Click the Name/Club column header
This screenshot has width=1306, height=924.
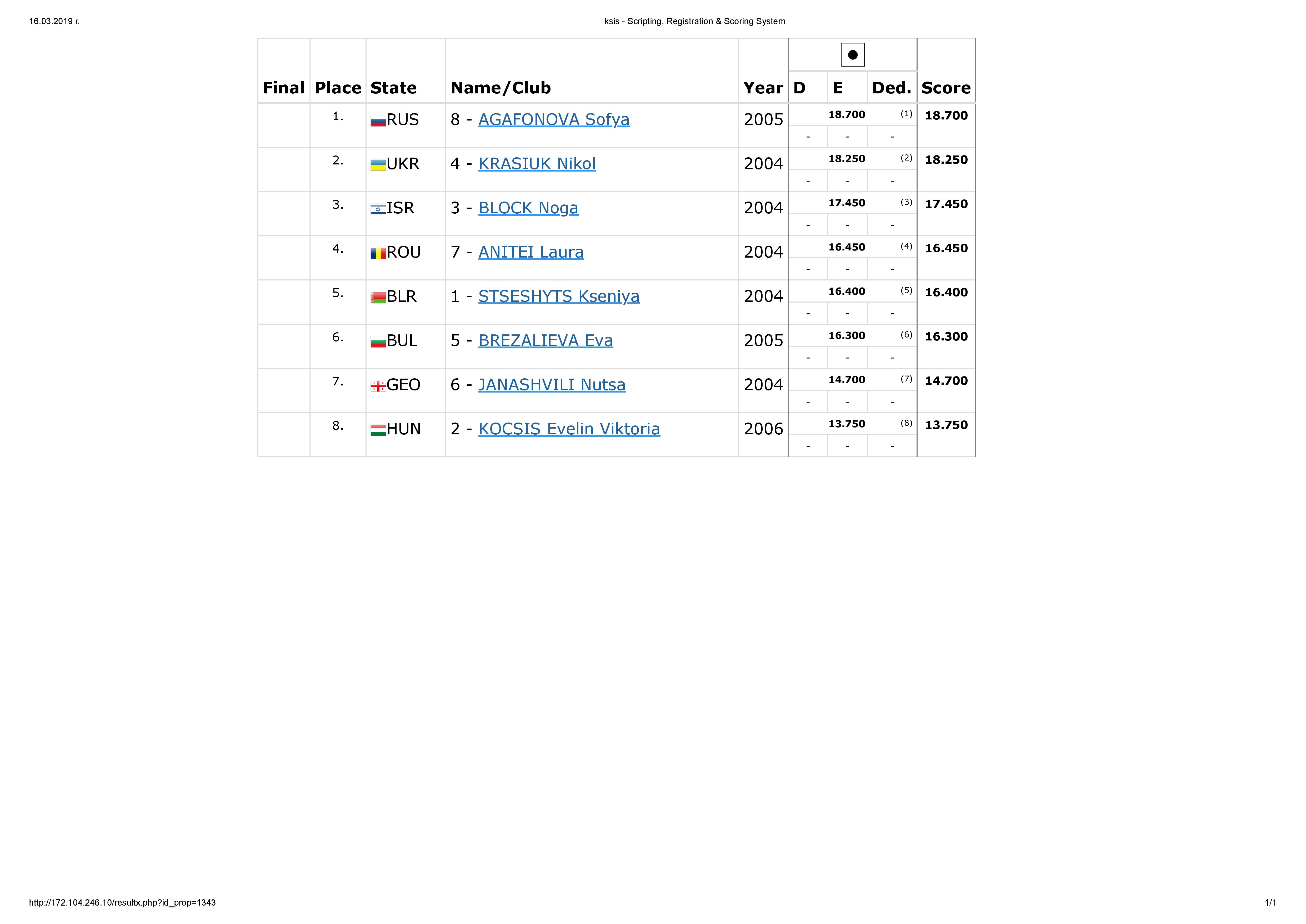click(500, 88)
